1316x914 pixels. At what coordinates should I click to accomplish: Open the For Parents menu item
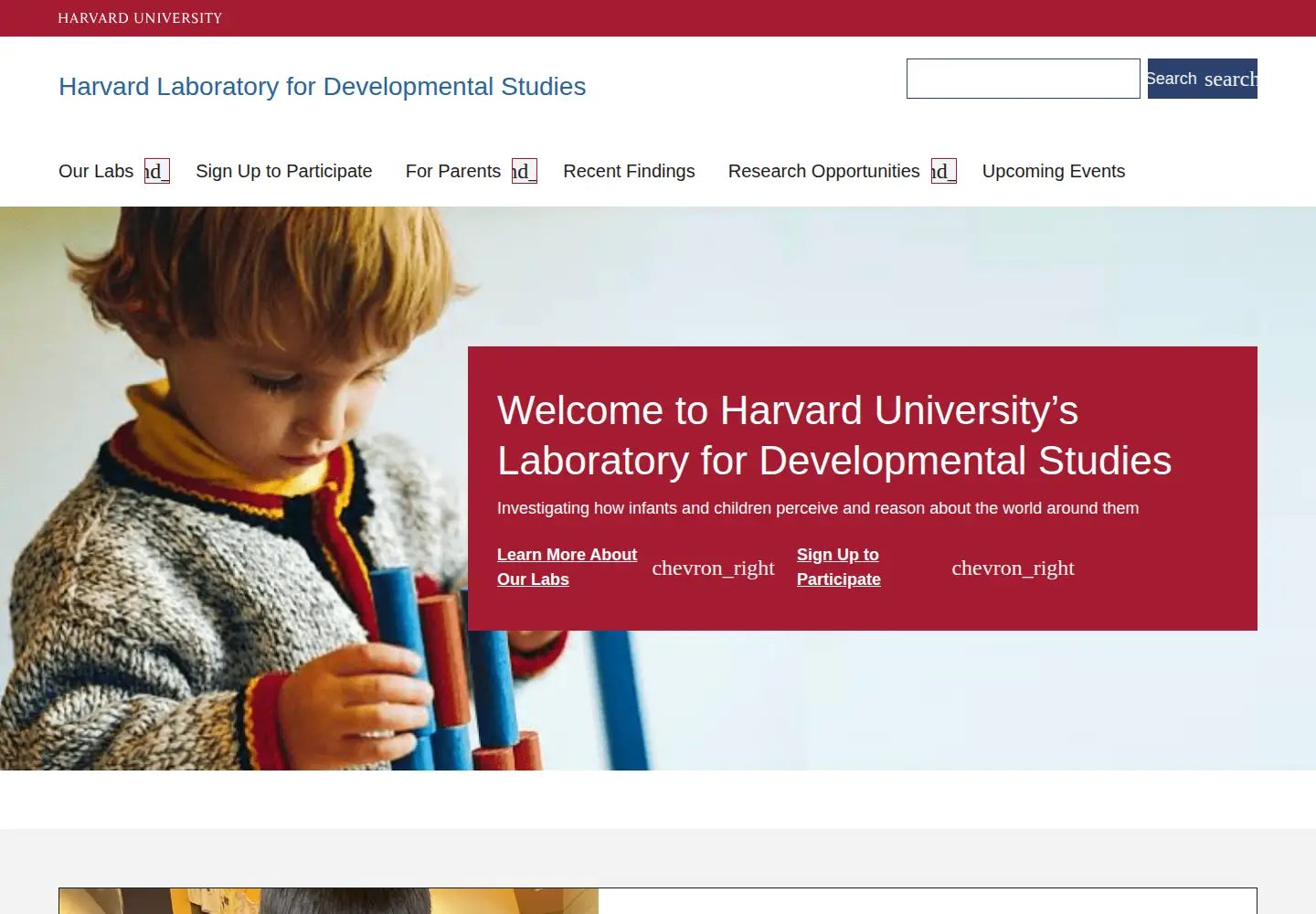[453, 171]
